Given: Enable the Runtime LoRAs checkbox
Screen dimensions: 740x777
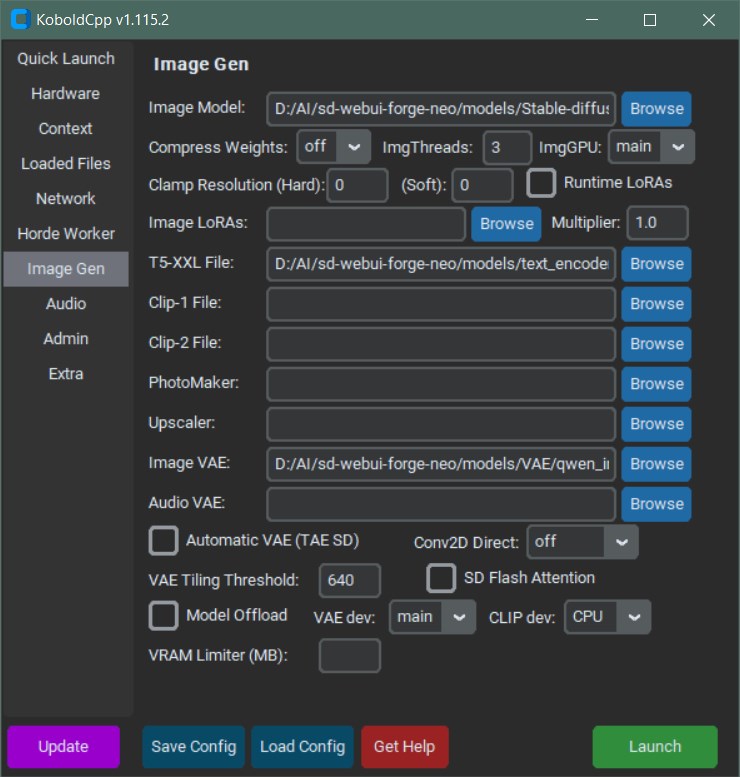Looking at the screenshot, I should pos(541,183).
